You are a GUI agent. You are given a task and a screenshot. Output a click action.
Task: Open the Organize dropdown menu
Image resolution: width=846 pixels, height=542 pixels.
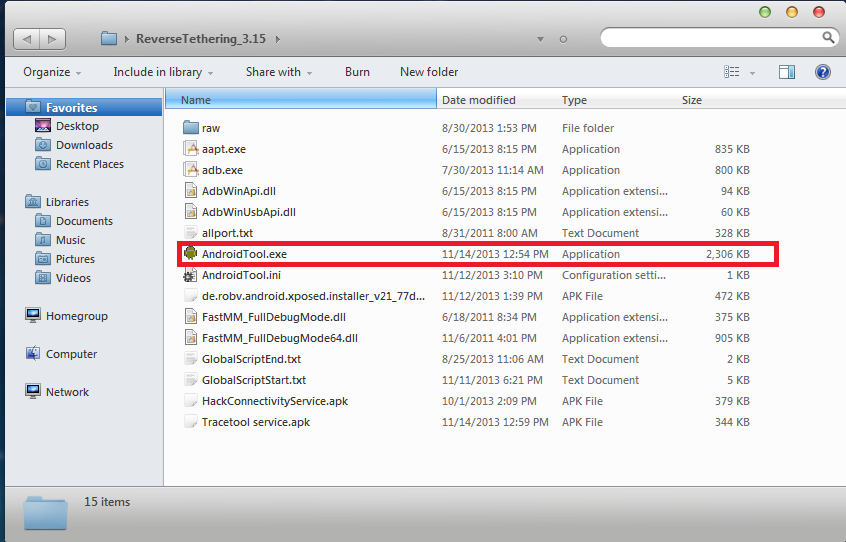52,72
